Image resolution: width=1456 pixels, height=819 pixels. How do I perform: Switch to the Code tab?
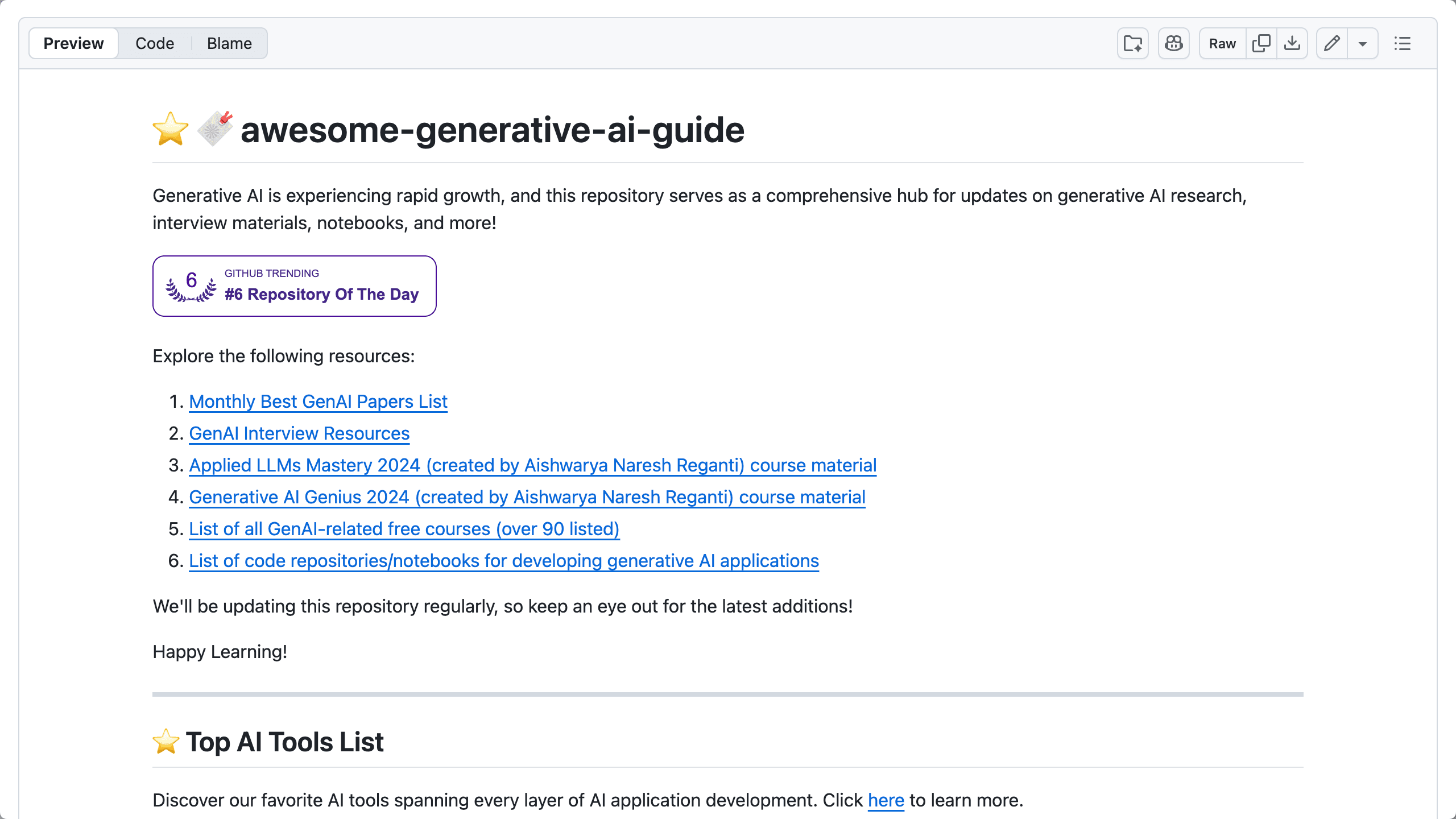pyautogui.click(x=154, y=43)
